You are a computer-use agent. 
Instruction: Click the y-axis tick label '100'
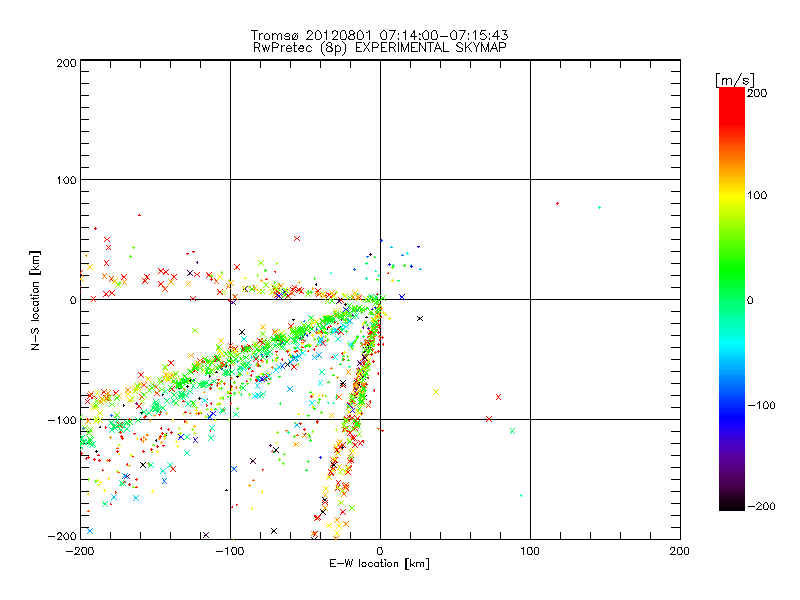click(x=66, y=180)
